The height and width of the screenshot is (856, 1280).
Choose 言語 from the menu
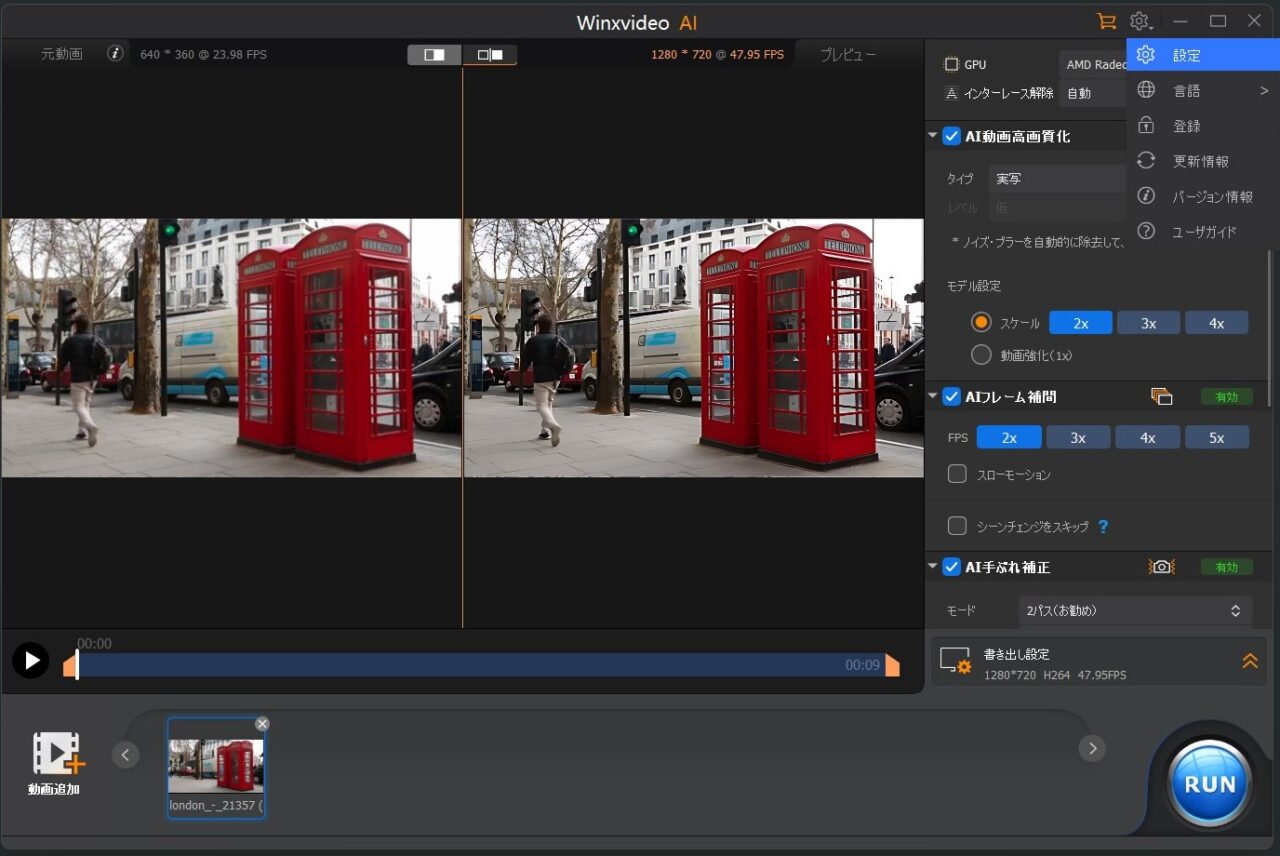(1203, 90)
